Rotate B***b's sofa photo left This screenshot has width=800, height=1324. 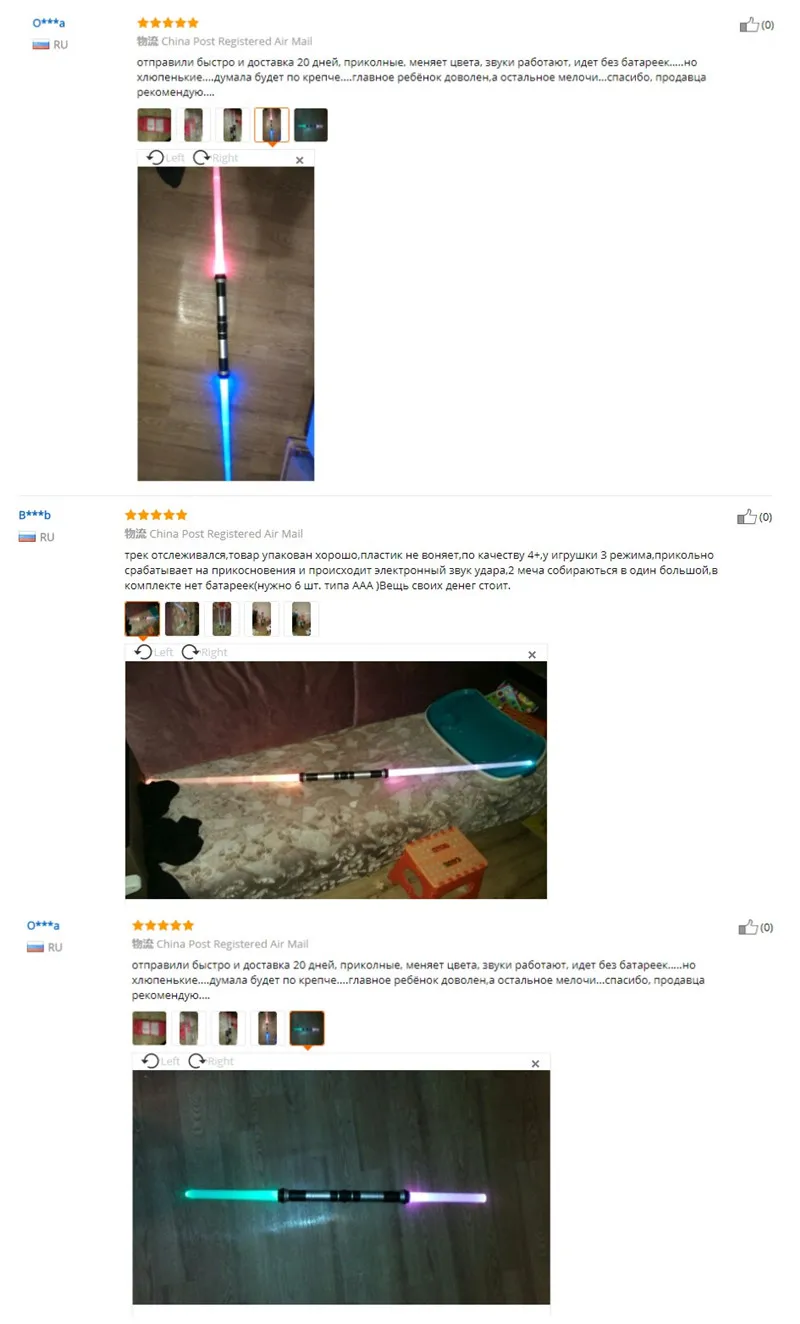click(154, 652)
